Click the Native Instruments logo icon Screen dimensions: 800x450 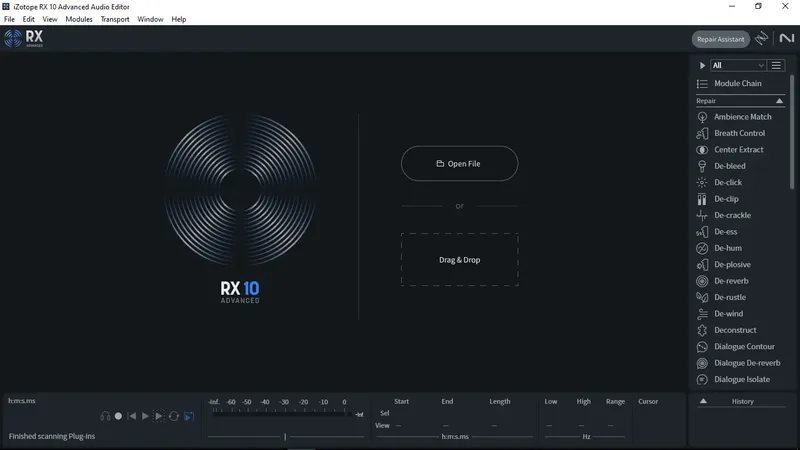point(786,38)
